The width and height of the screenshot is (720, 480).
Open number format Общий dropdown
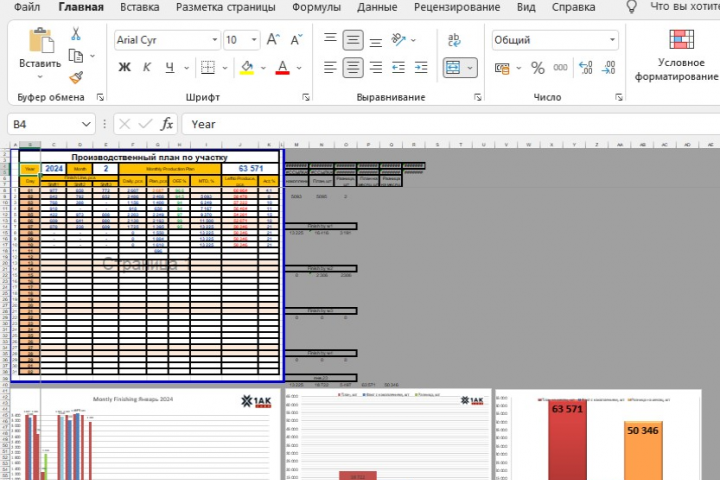[612, 40]
